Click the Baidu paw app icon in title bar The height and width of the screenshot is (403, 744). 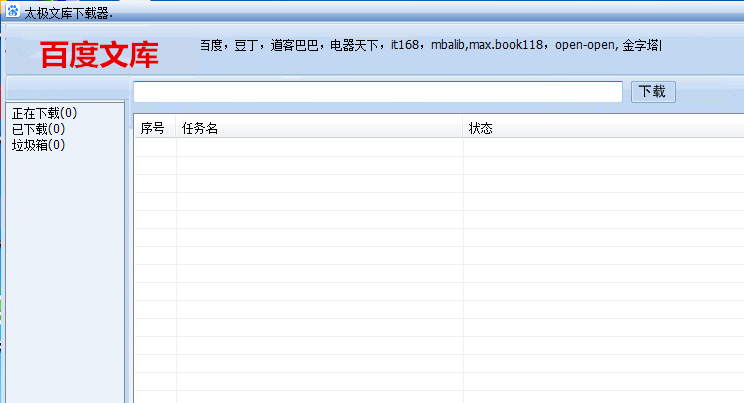coord(13,10)
